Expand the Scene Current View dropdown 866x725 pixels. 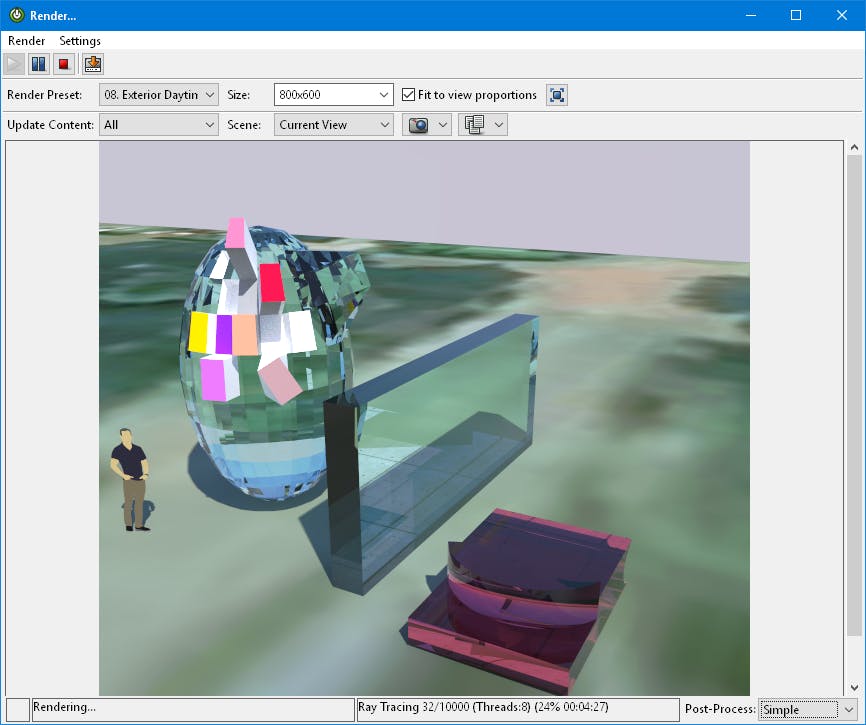pyautogui.click(x=334, y=125)
